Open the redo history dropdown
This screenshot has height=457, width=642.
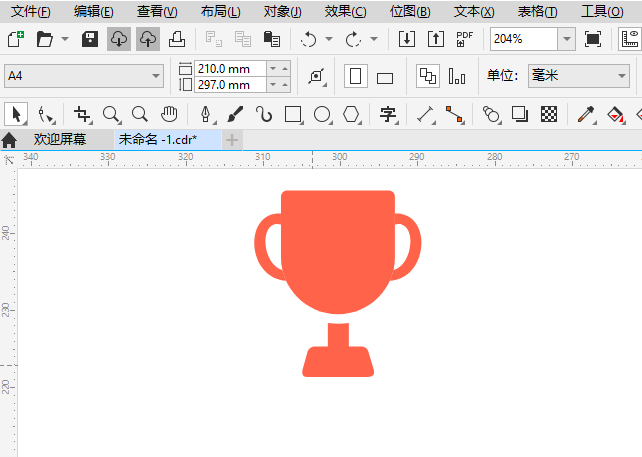click(374, 39)
